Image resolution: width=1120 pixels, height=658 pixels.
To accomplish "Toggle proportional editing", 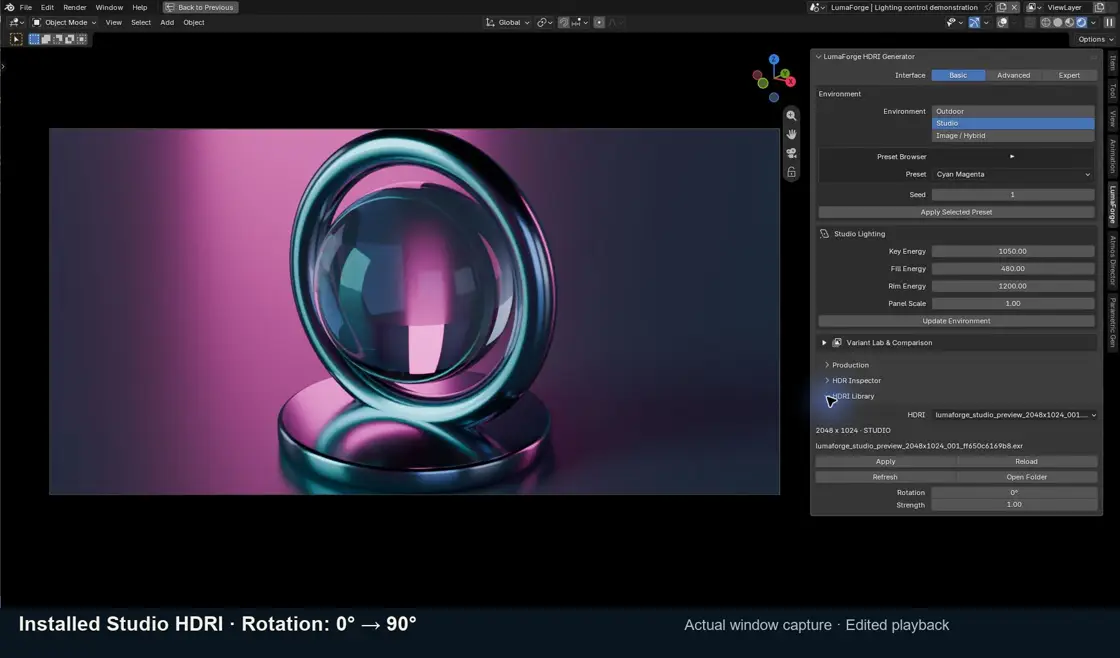I will tap(599, 22).
